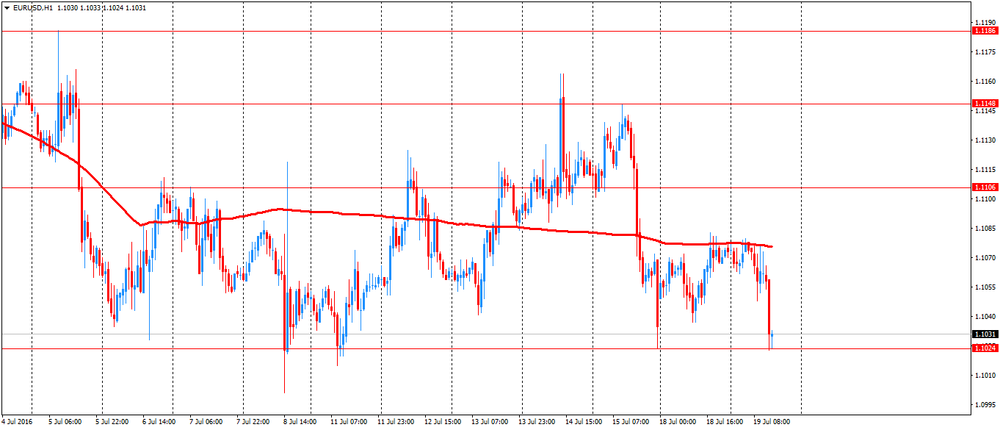Screen dimensions: 1000x430
Task: Click the 7 Jul 22:00 time label
Action: tap(254, 422)
